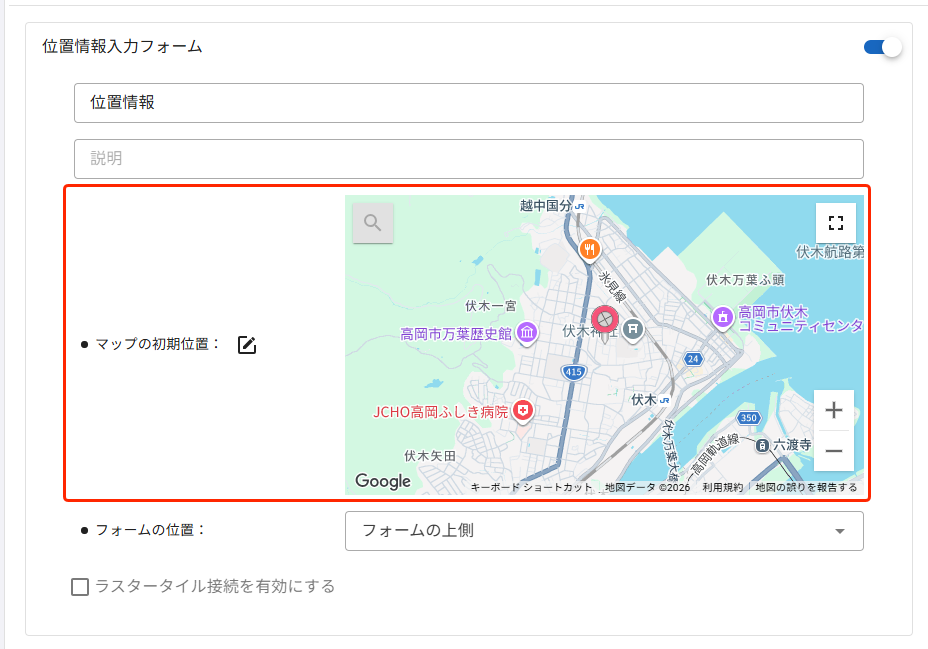The width and height of the screenshot is (928, 649).
Task: Enable the ラスタータイル接続を有効にする checkbox
Action: 80,587
